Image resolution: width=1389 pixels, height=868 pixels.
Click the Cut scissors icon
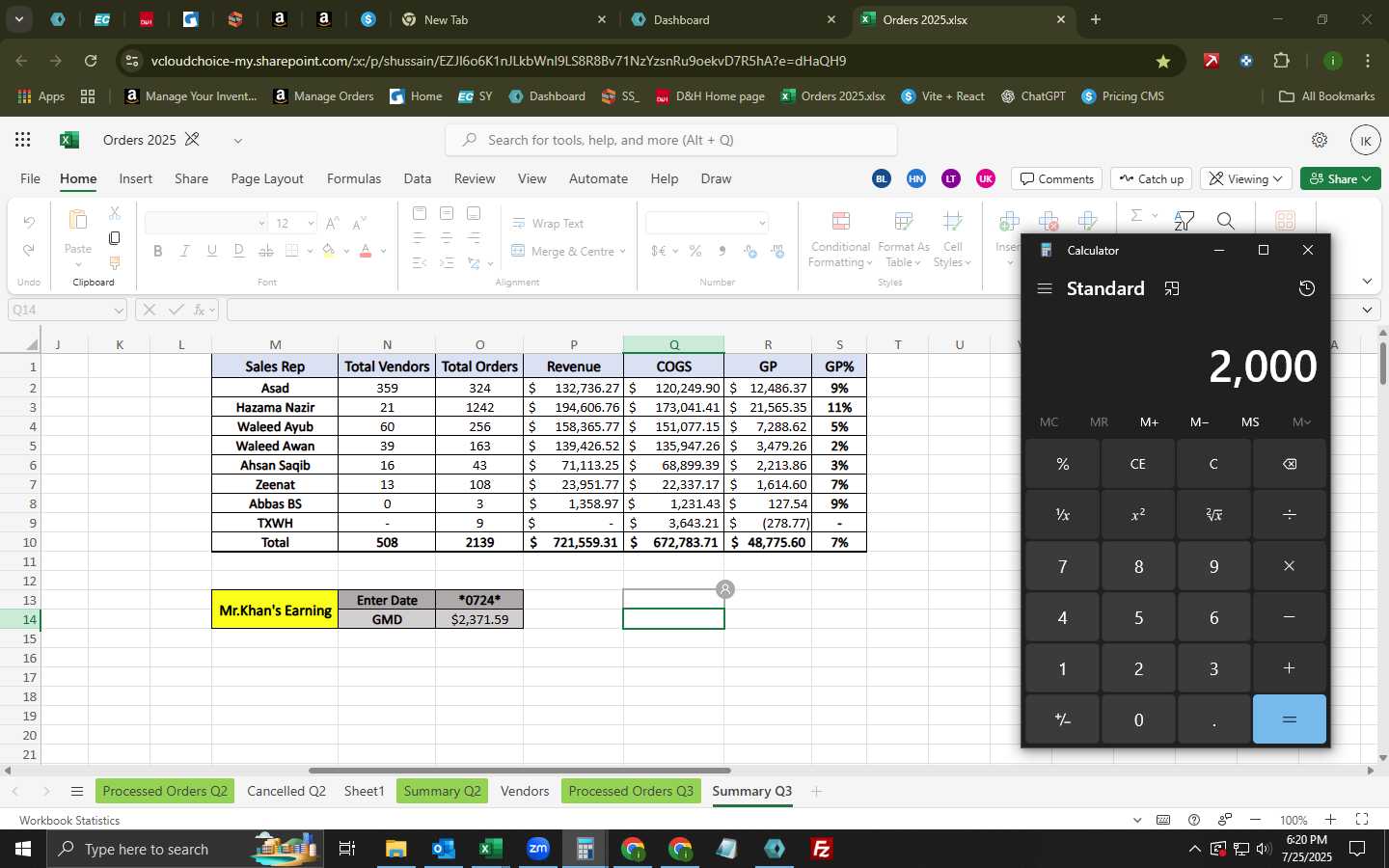[x=115, y=213]
